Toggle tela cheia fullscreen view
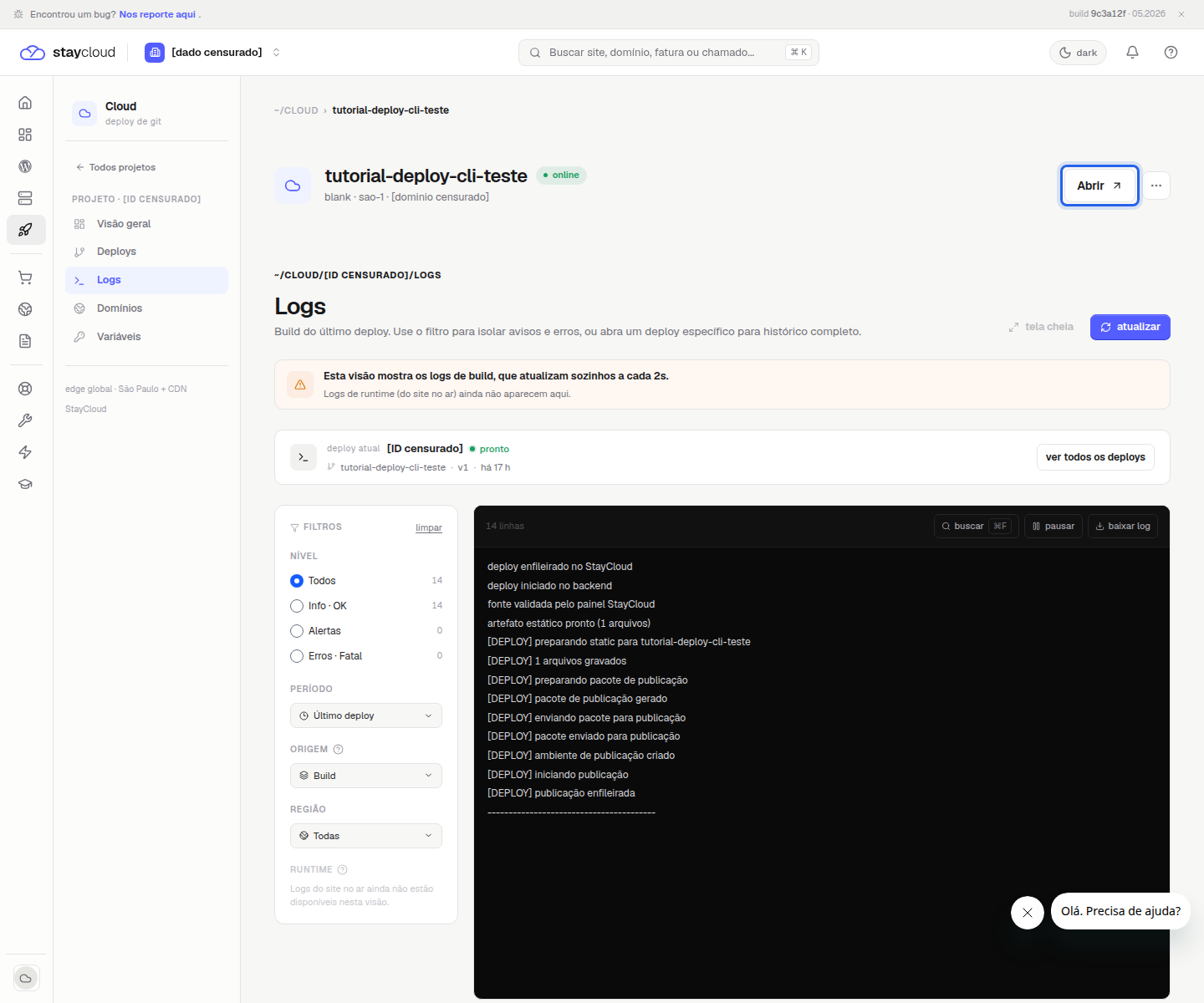The image size is (1204, 1003). click(x=1041, y=327)
